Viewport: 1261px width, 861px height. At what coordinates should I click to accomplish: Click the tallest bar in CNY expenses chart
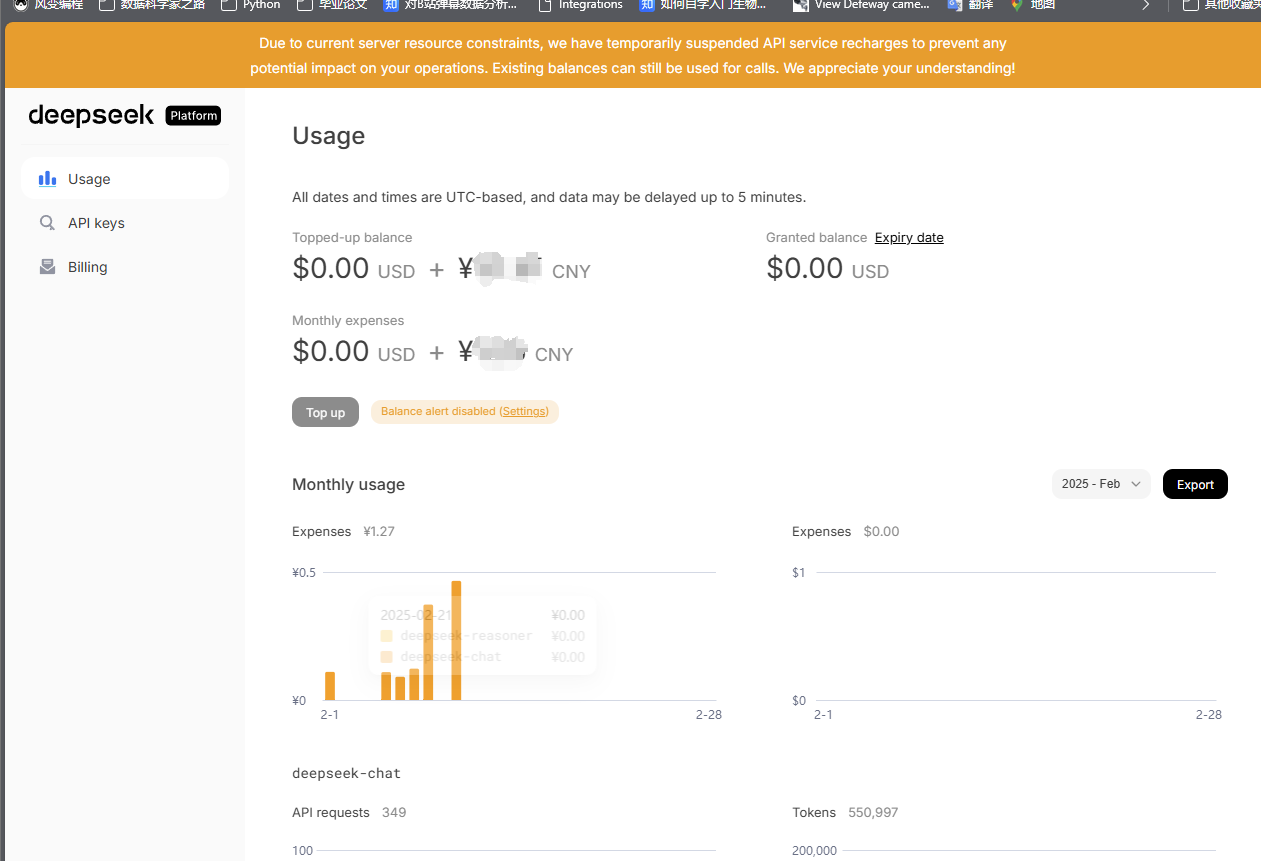(x=456, y=640)
